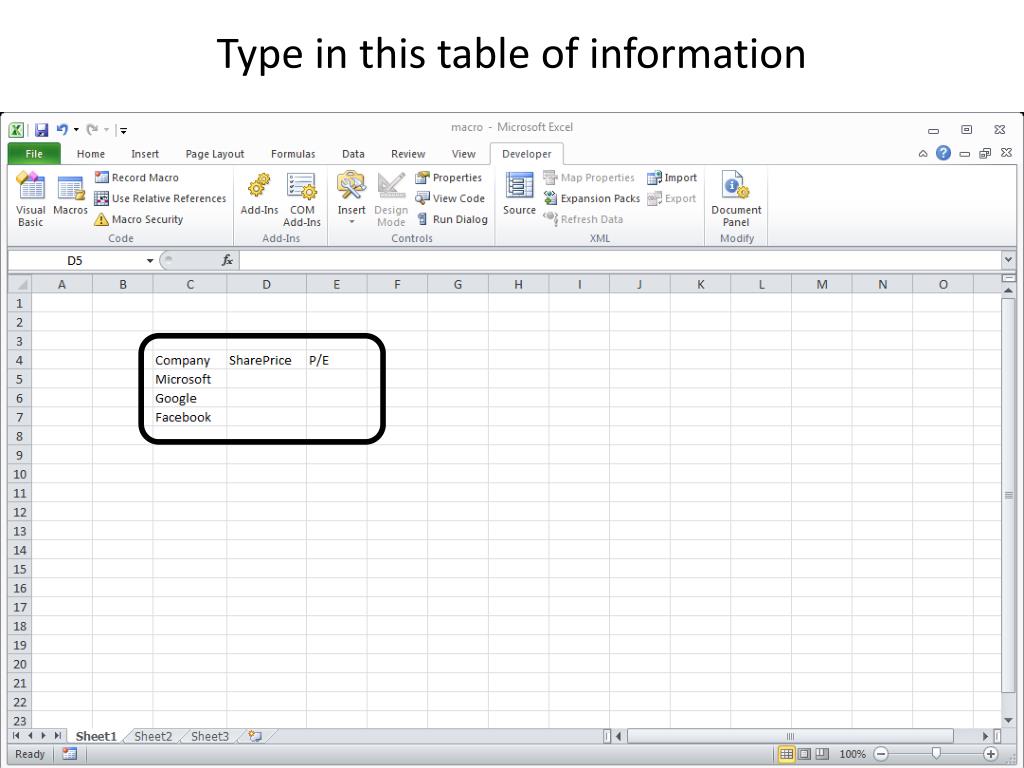Open Macro Security settings
1024x768 pixels.
(138, 219)
